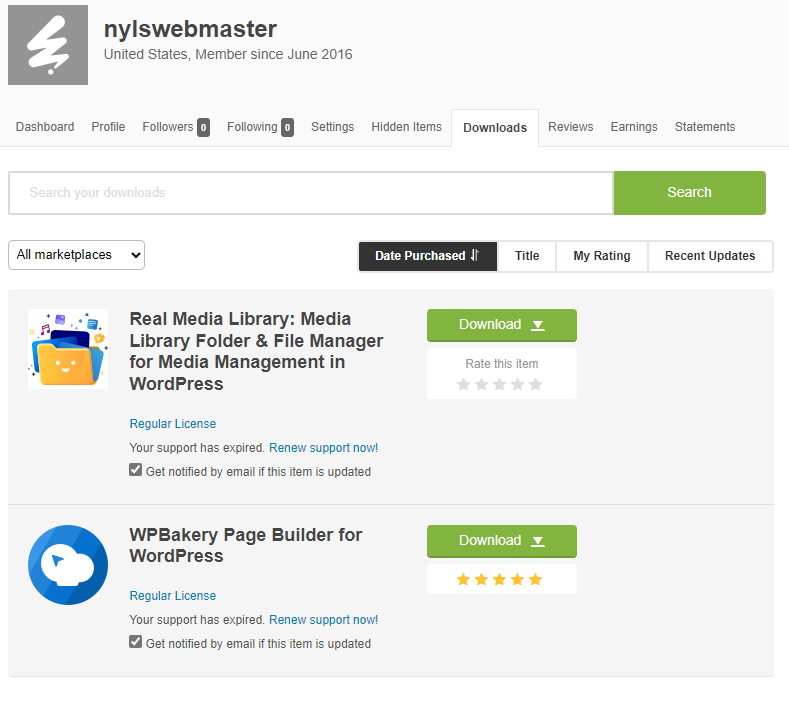Sort by Date Purchased
789x703 pixels.
(428, 256)
